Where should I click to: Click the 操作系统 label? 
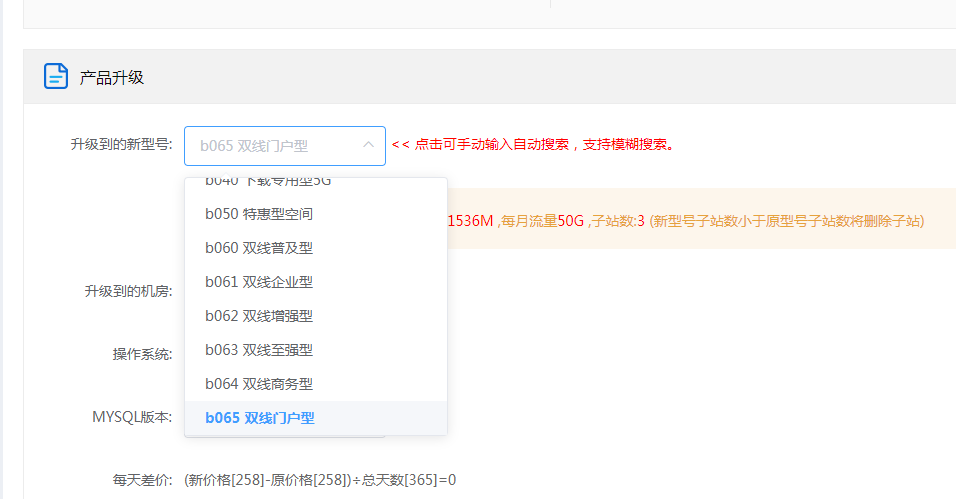click(x=143, y=354)
